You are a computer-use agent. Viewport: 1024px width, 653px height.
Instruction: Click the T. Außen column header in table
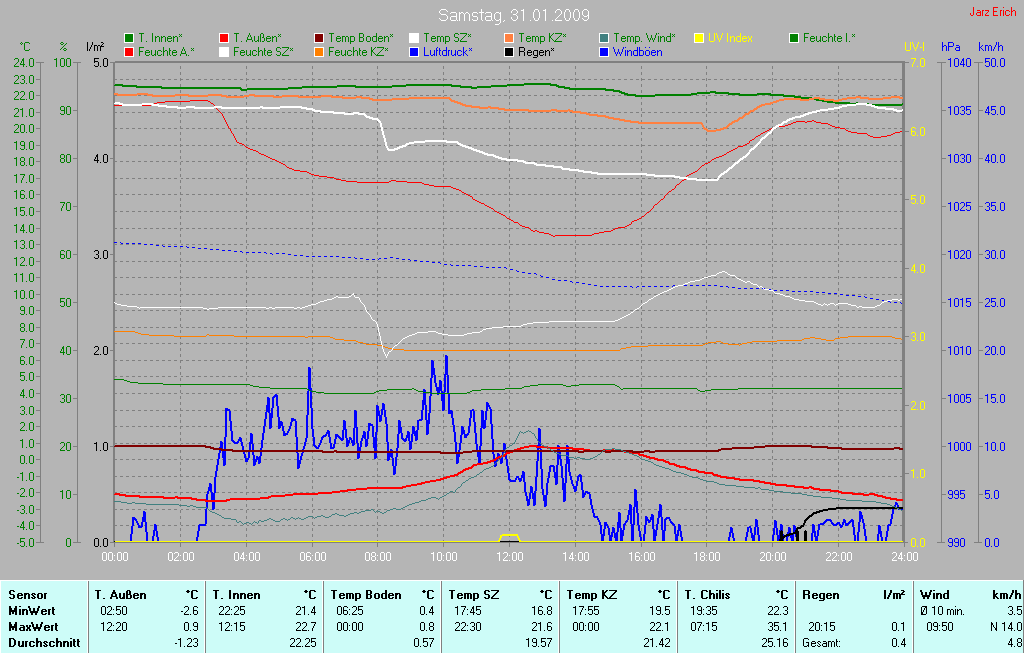(x=120, y=594)
